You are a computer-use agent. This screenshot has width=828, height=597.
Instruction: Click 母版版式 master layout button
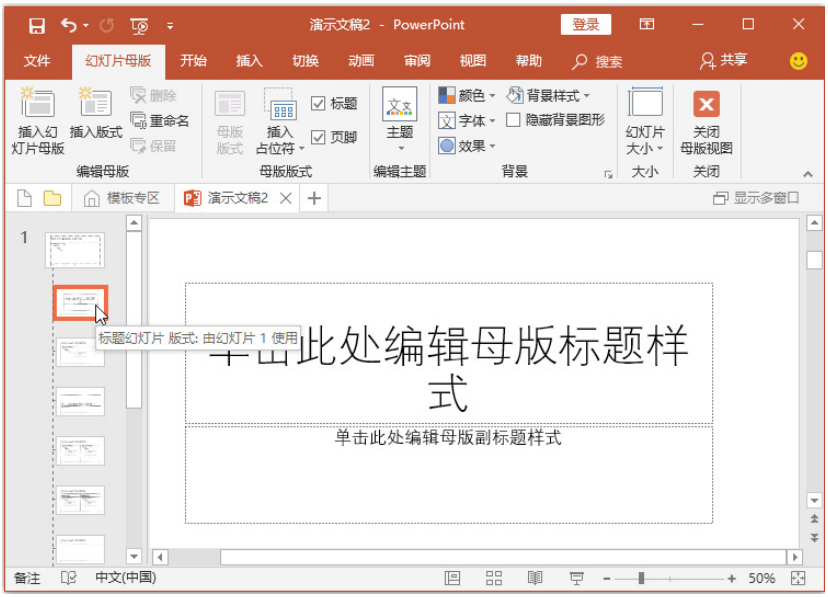click(230, 122)
